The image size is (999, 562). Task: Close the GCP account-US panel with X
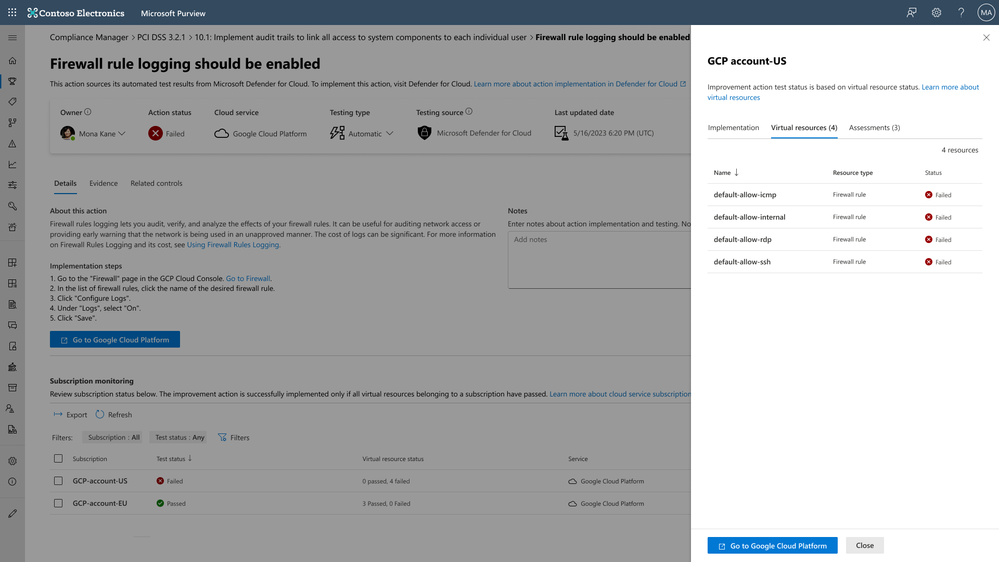point(986,38)
